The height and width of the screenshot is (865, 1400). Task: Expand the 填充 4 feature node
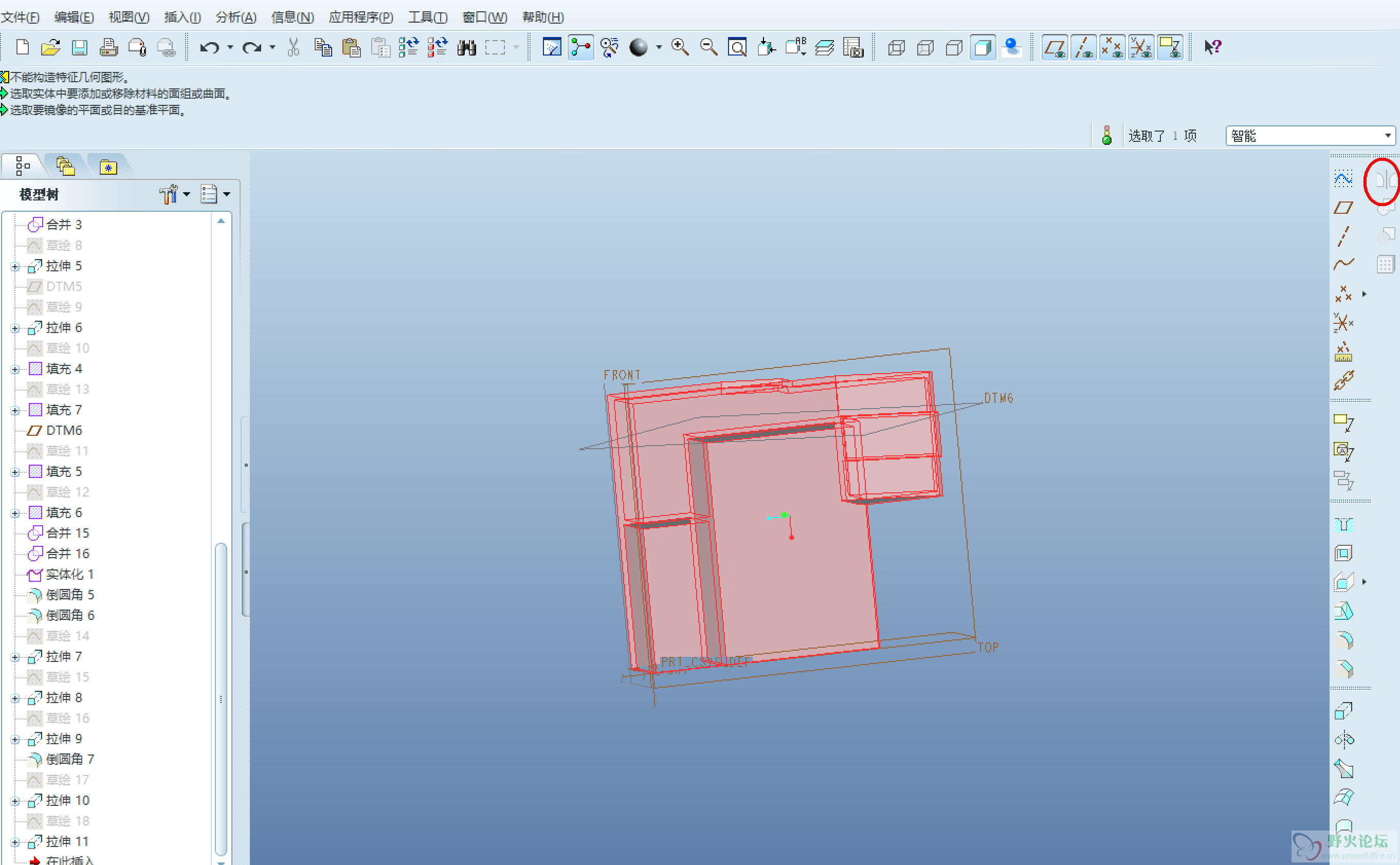15,370
